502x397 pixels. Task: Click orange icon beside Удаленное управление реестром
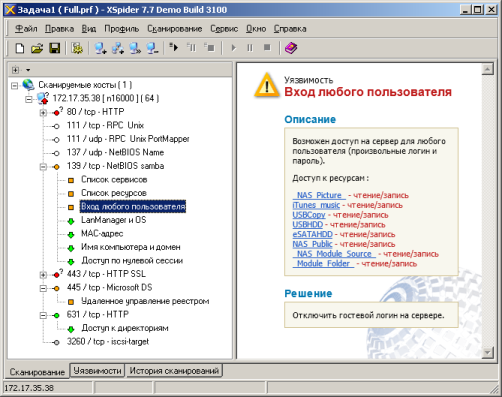point(71,302)
